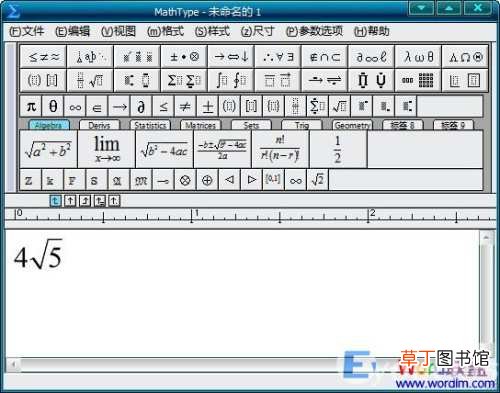This screenshot has width=500, height=393.
Task: Open the spaces and ellipses palette
Action: pos(90,57)
